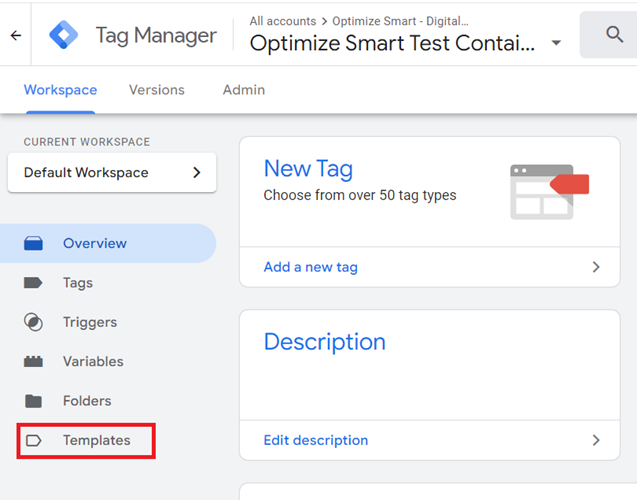Click the Templates outline tag icon
The width and height of the screenshot is (637, 500).
click(x=34, y=440)
